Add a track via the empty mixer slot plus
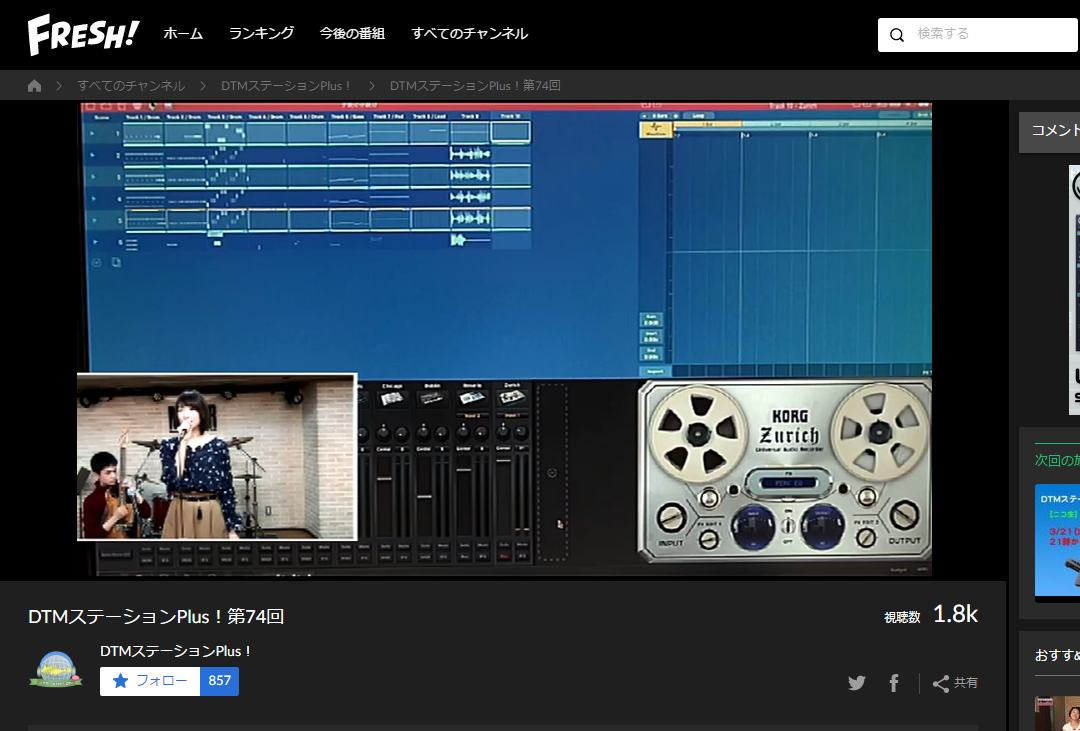Screen dimensions: 1080x731 [552, 473]
